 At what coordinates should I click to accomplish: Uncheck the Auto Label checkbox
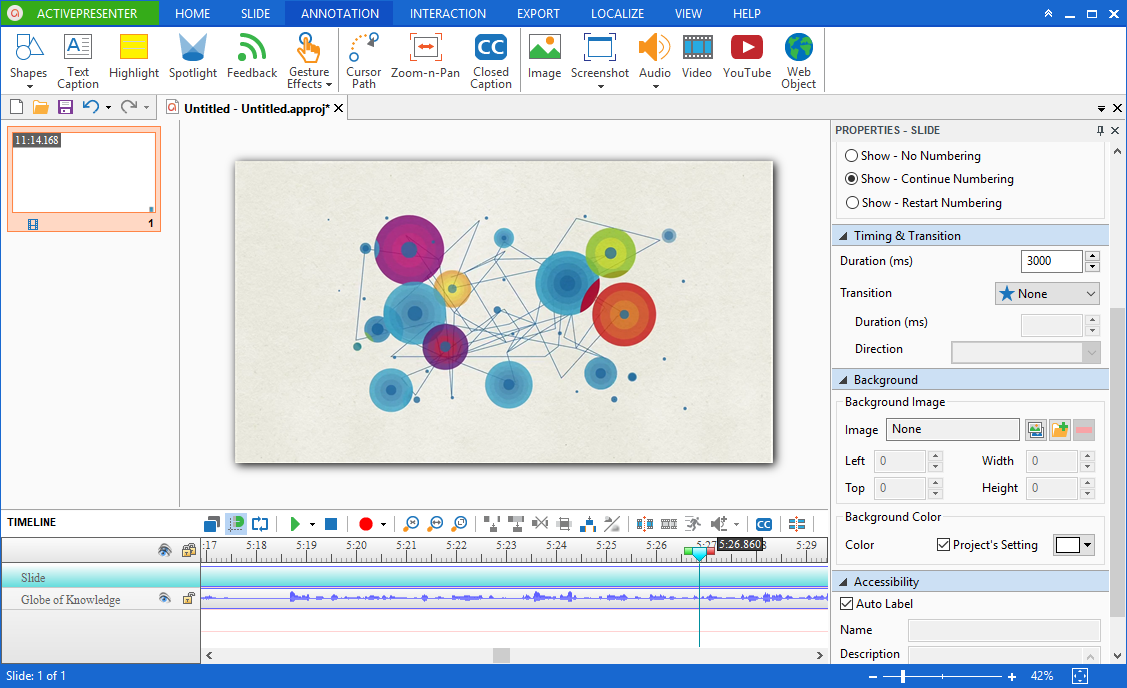coord(847,604)
